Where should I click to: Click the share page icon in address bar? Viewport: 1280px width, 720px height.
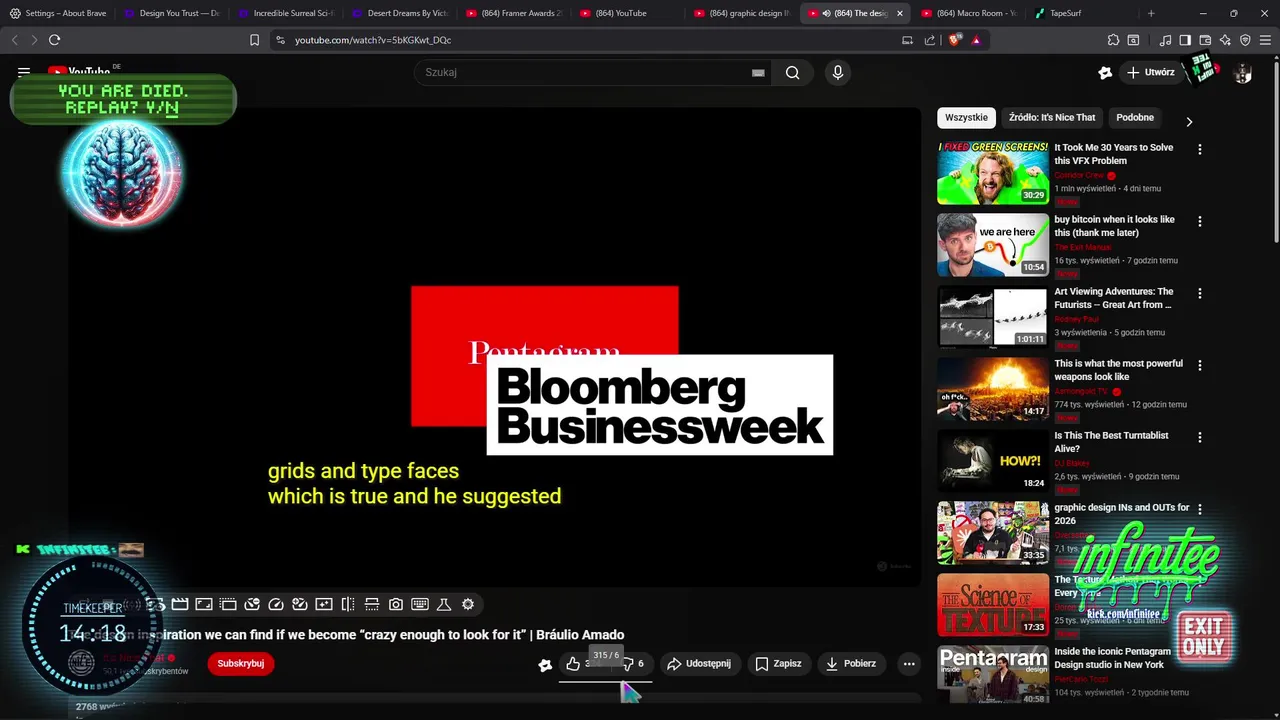pyautogui.click(x=930, y=40)
